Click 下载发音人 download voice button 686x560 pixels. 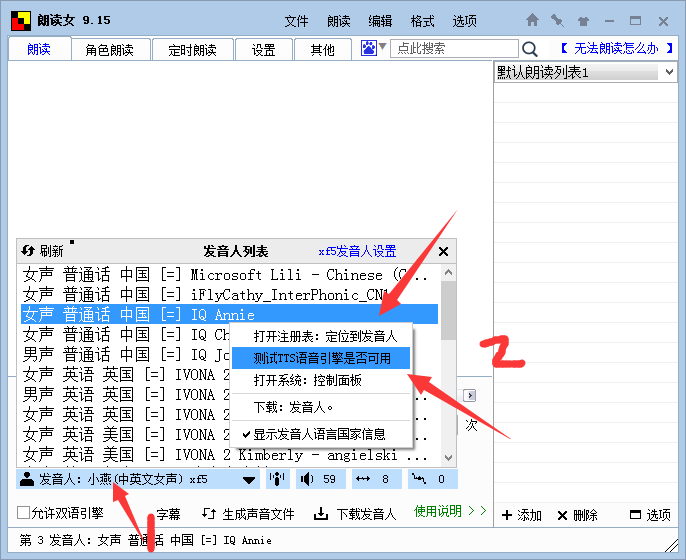[355, 514]
